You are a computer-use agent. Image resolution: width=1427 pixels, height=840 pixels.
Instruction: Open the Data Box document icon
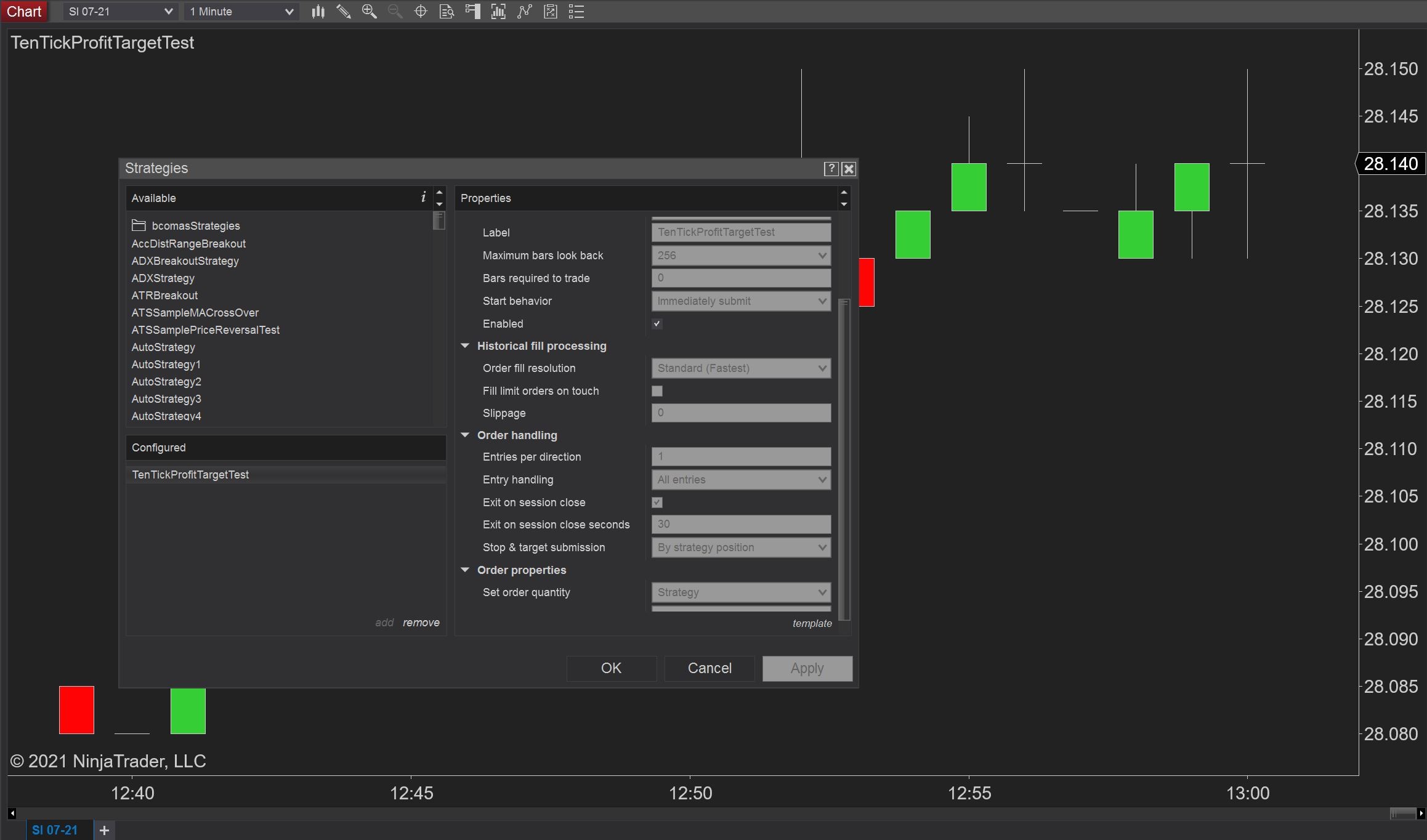pyautogui.click(x=447, y=12)
